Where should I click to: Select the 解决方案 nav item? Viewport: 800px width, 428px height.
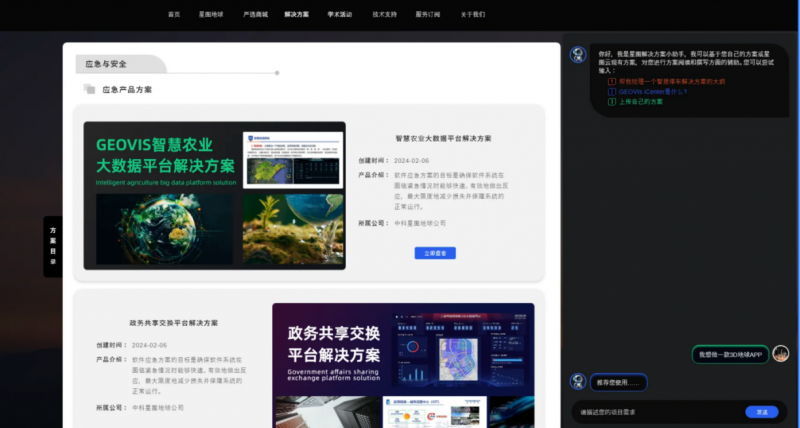click(x=296, y=15)
